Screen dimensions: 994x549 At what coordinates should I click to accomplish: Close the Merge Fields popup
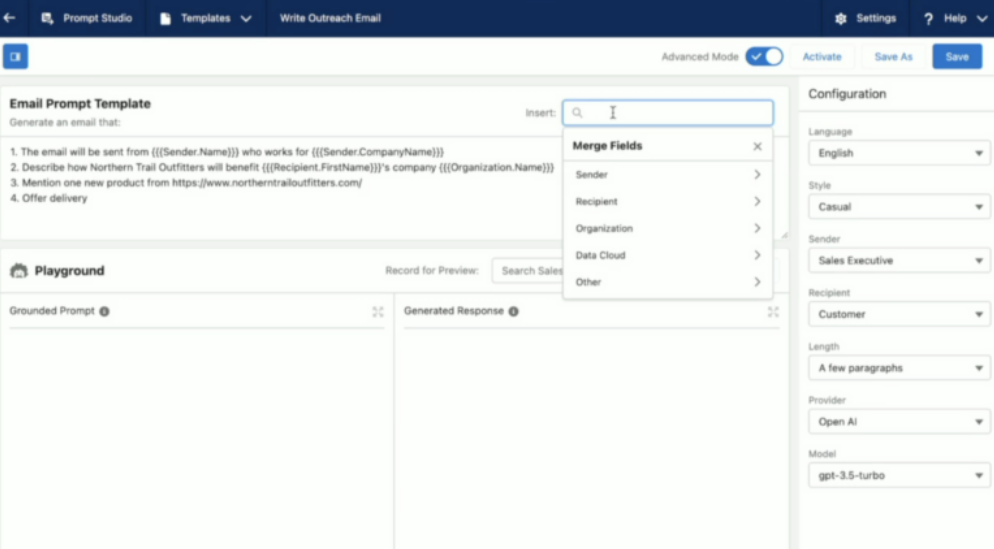click(x=757, y=146)
